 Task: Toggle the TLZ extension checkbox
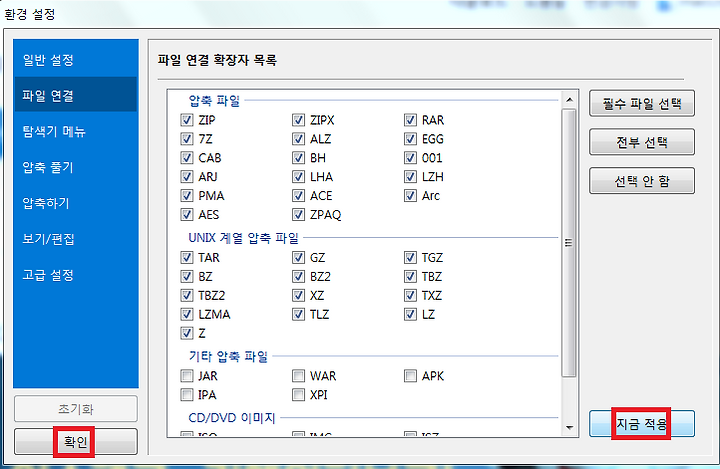[298, 314]
